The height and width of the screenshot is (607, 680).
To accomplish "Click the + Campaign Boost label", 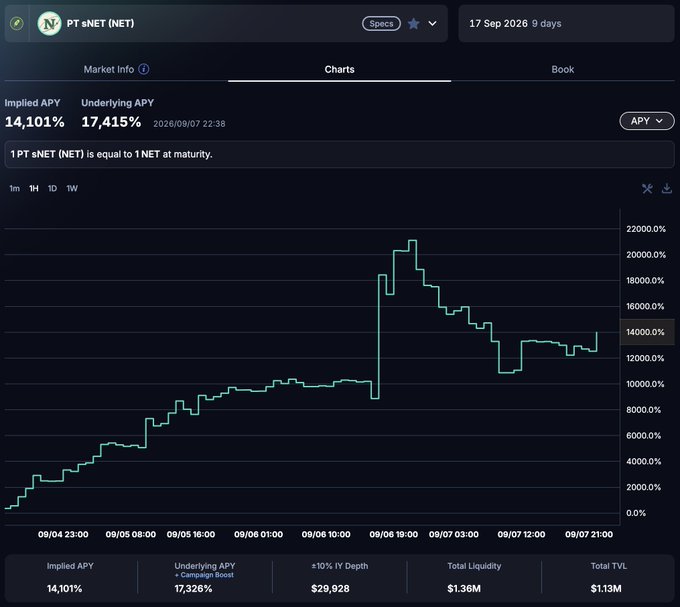I will point(204,575).
